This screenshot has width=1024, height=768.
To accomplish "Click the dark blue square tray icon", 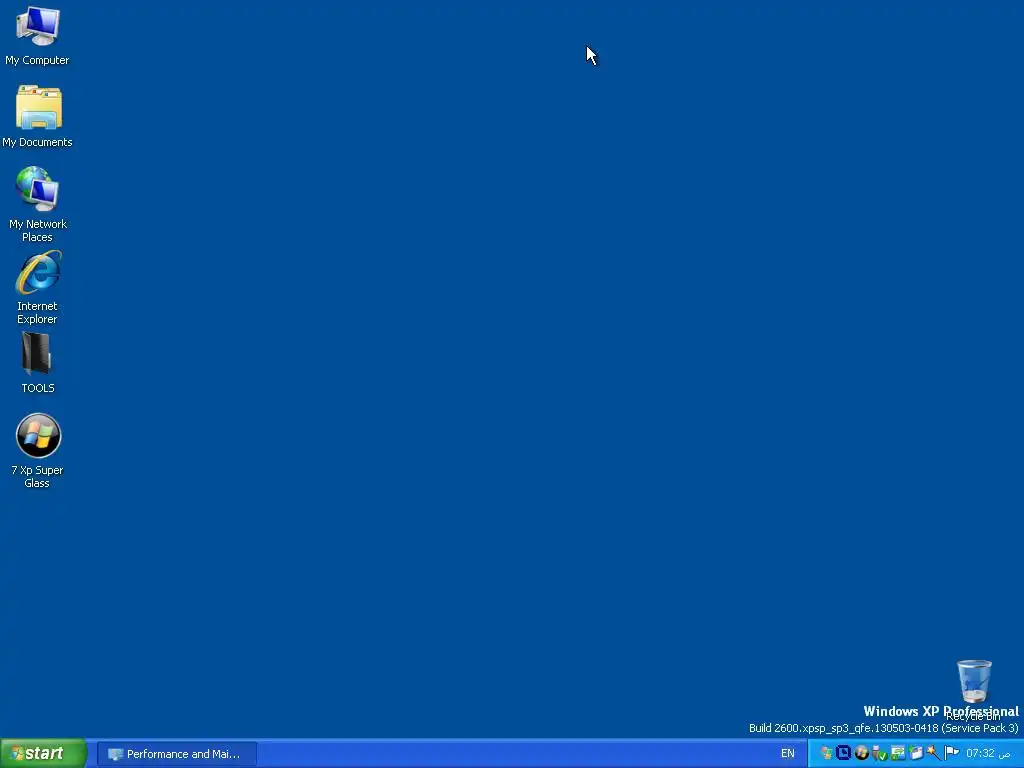I will [x=843, y=752].
